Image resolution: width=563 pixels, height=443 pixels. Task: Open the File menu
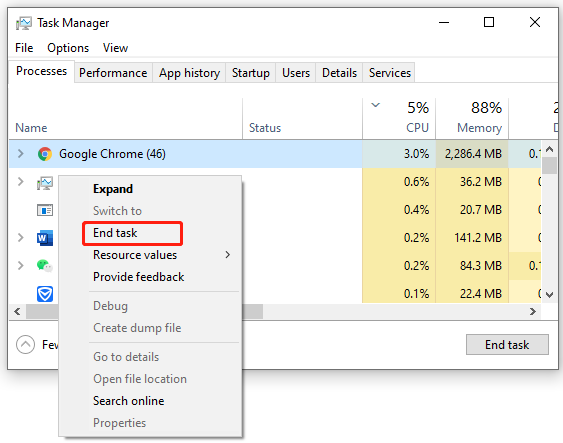(x=24, y=48)
